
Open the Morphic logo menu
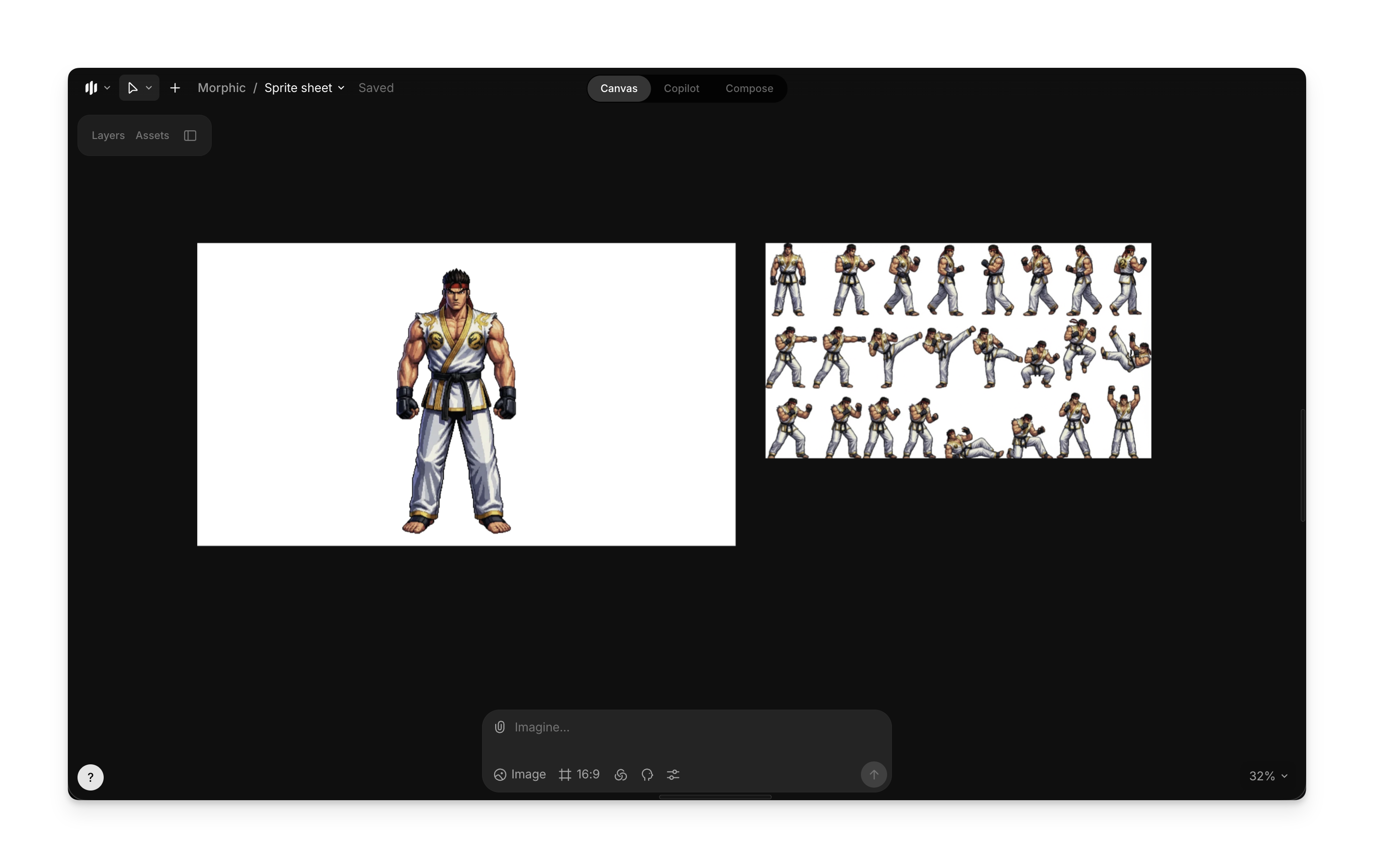97,88
